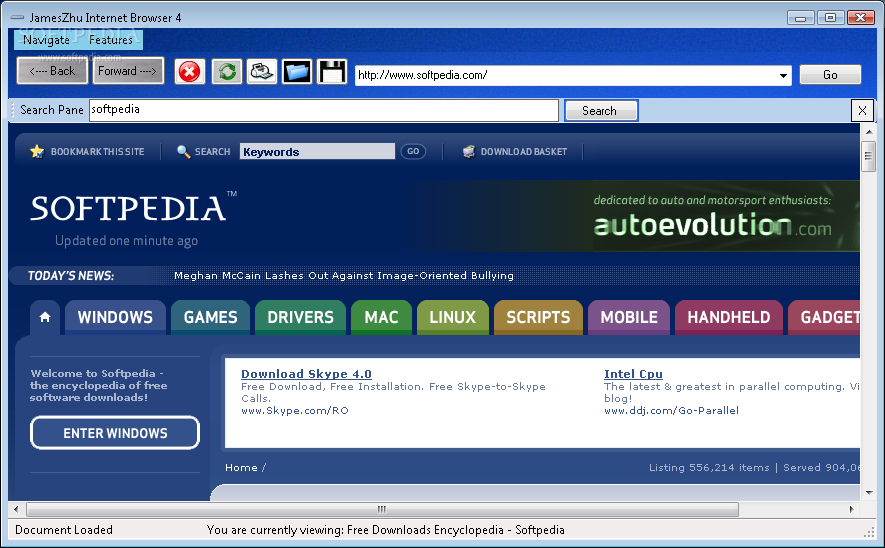The height and width of the screenshot is (548, 885).
Task: Click the Home breadcrumb link
Action: point(241,467)
